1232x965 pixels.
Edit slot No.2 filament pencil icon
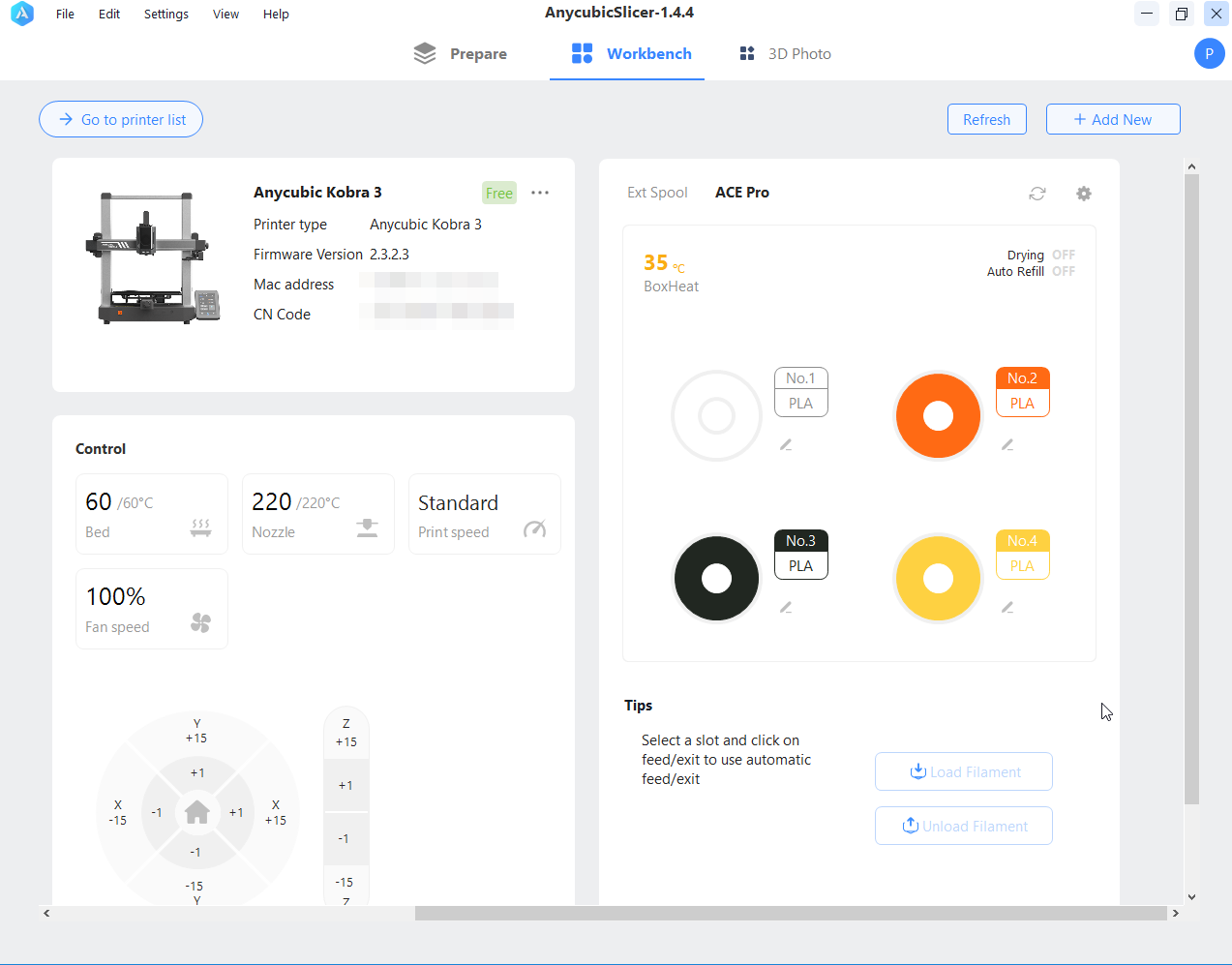1007,444
